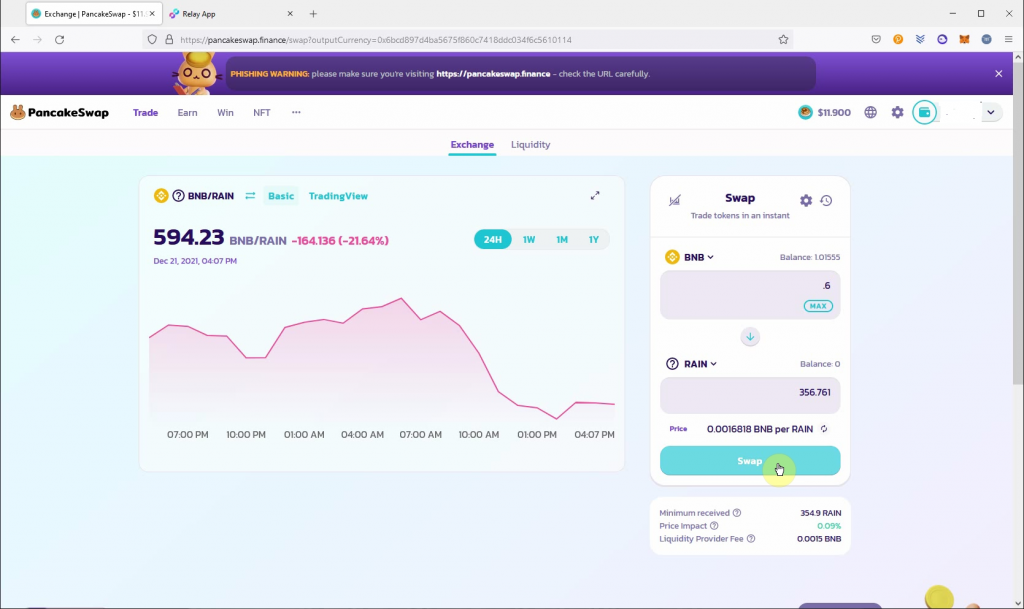Image resolution: width=1024 pixels, height=609 pixels.
Task: Close the phishing warning banner
Action: click(999, 74)
